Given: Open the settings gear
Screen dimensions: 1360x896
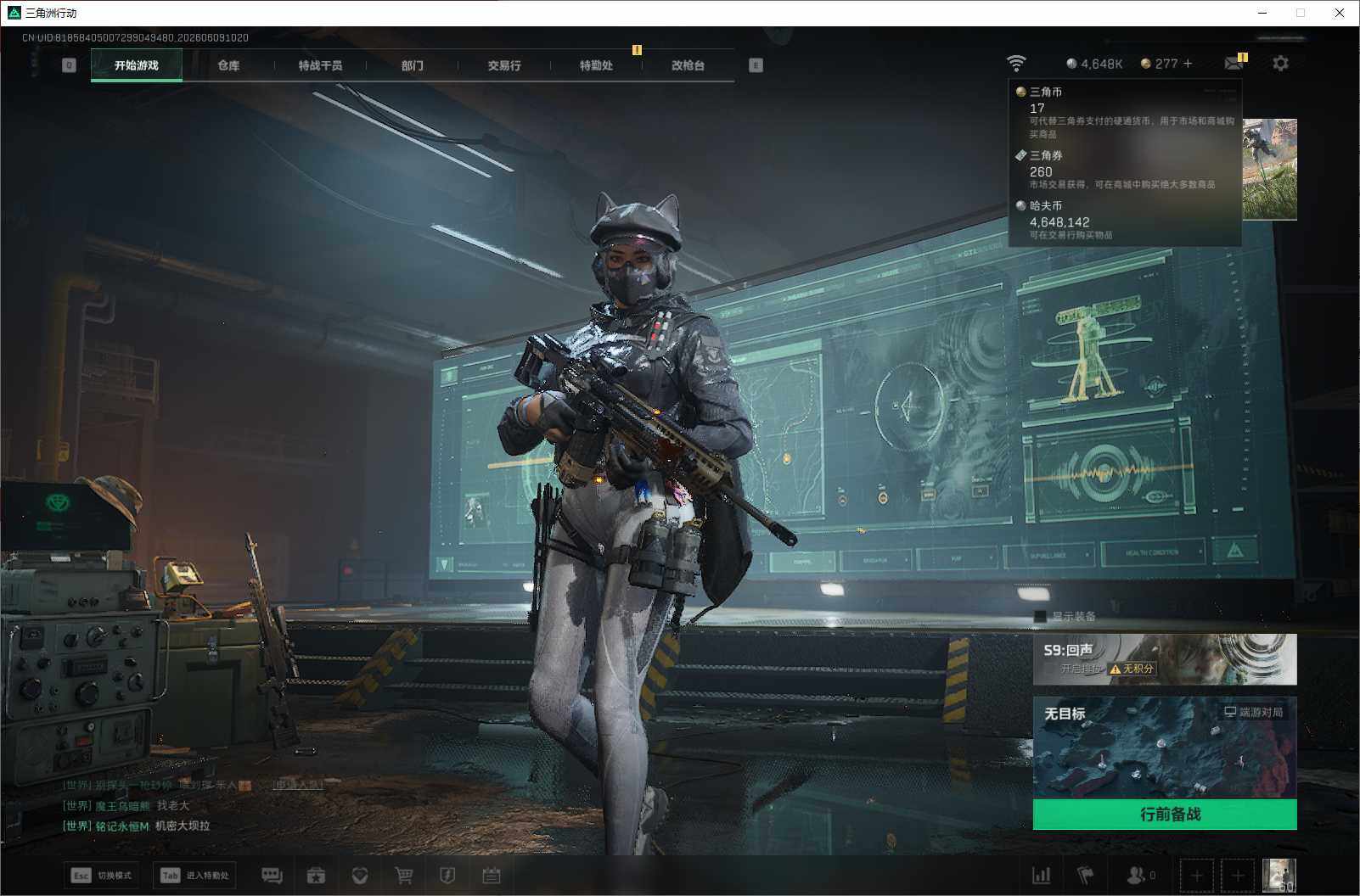Looking at the screenshot, I should (1280, 63).
